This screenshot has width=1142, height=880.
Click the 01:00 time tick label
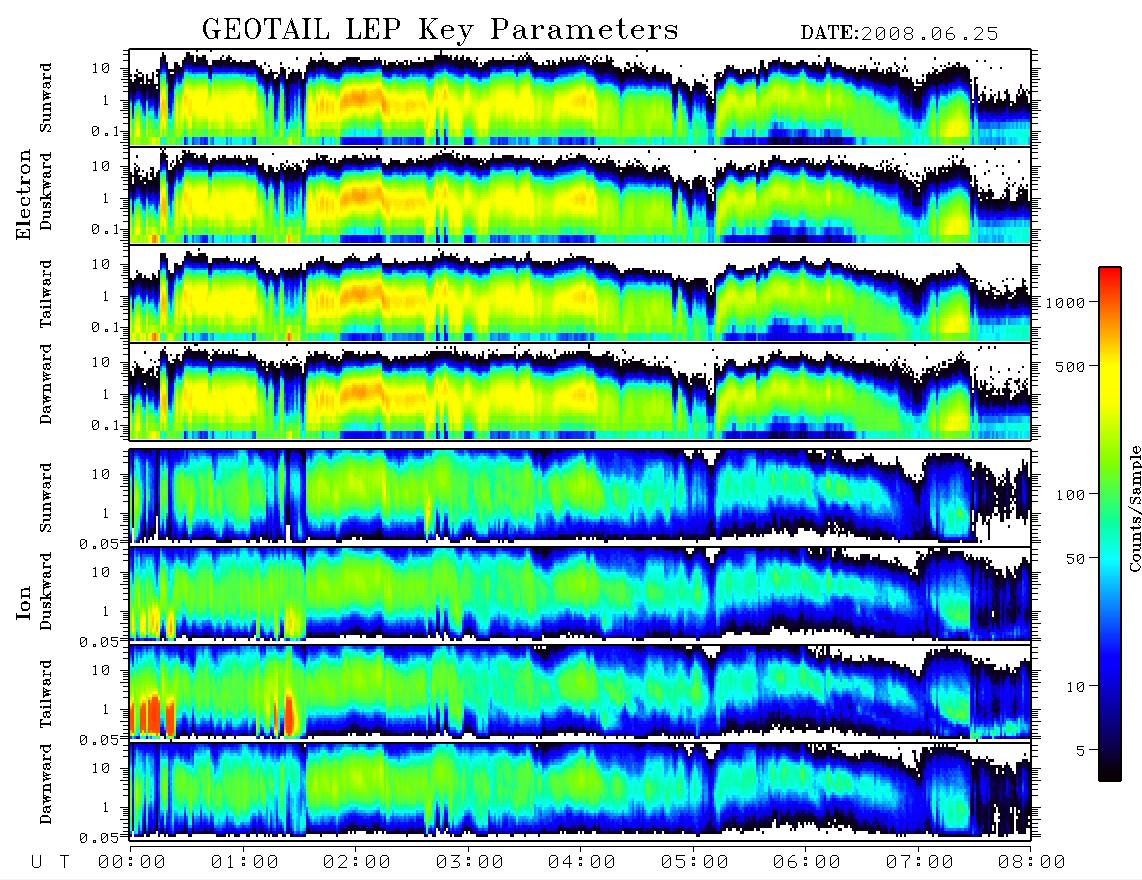tap(244, 862)
